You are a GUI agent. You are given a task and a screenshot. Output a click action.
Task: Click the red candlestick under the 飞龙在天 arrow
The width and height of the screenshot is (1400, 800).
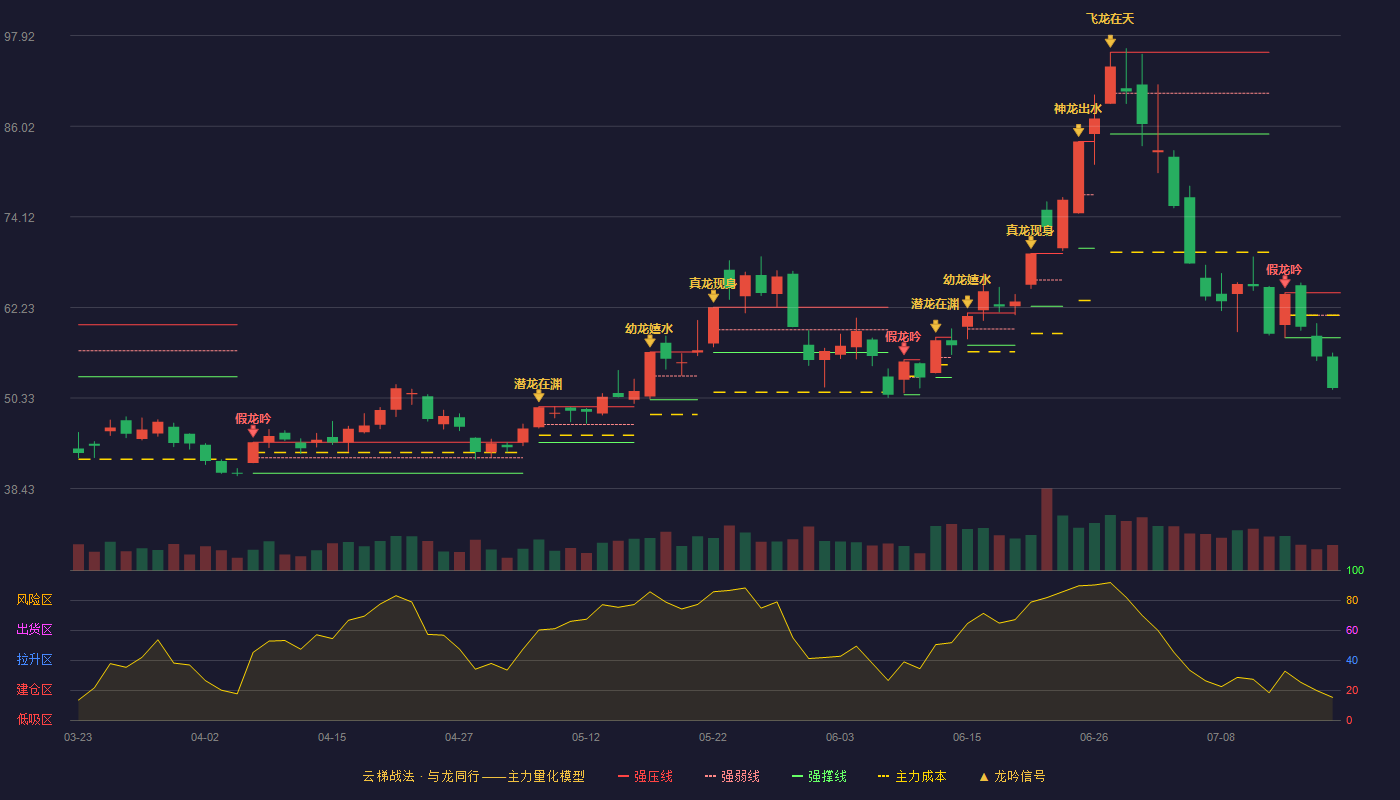1110,85
